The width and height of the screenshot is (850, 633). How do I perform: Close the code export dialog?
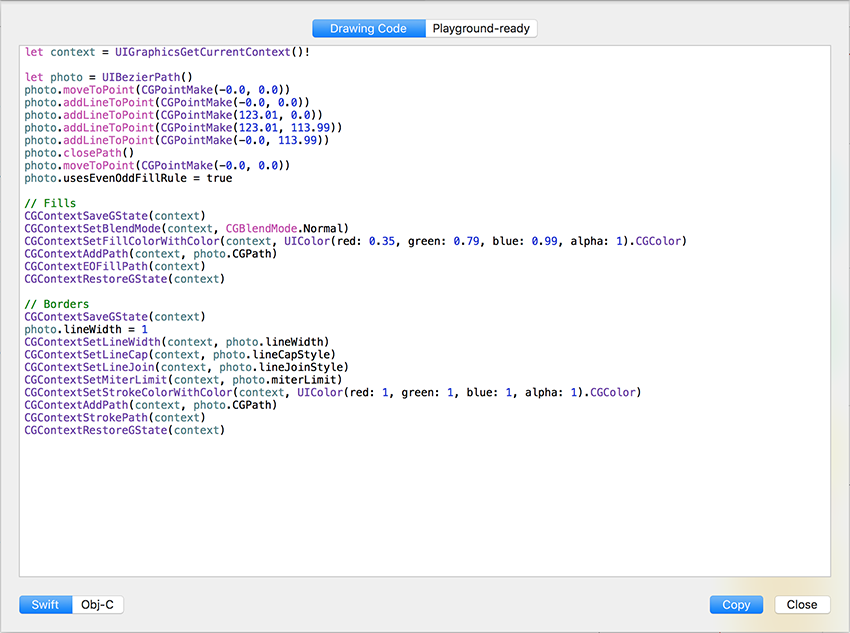(802, 605)
